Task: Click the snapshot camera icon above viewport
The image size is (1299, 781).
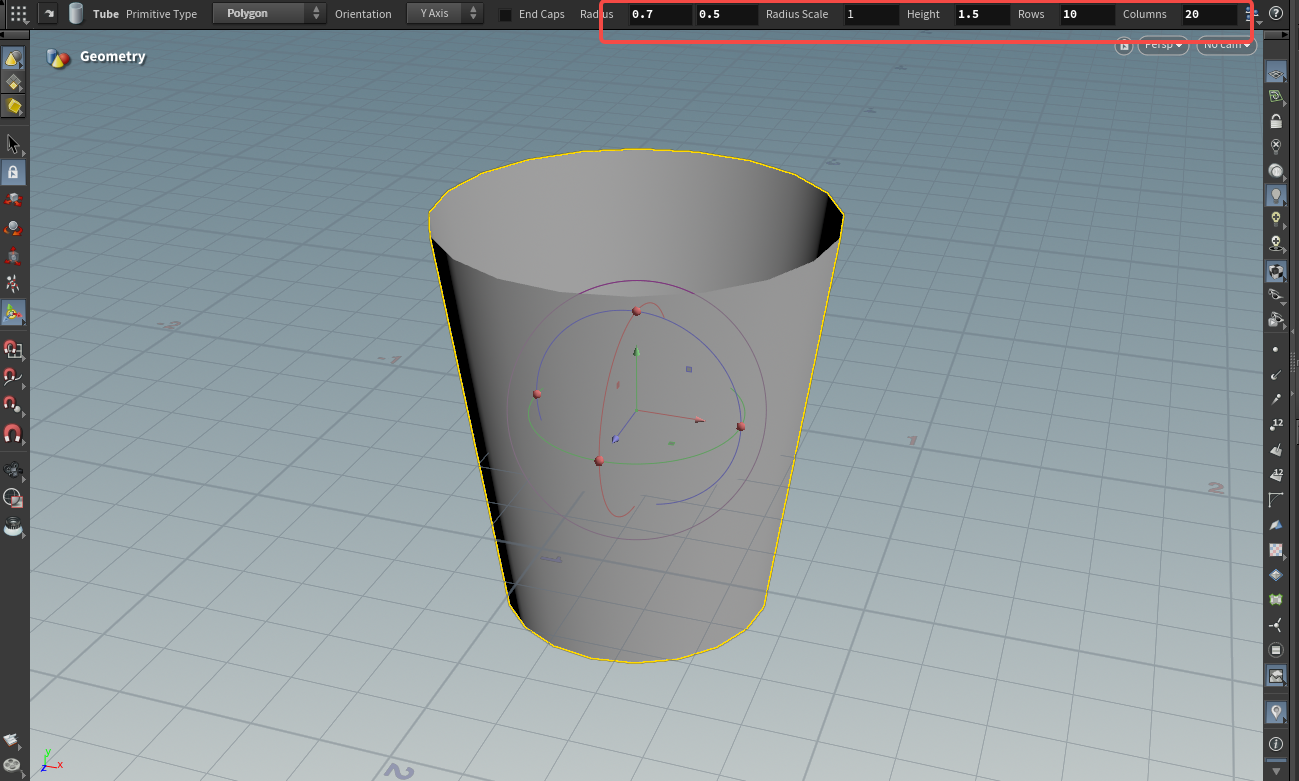Action: coord(1123,46)
